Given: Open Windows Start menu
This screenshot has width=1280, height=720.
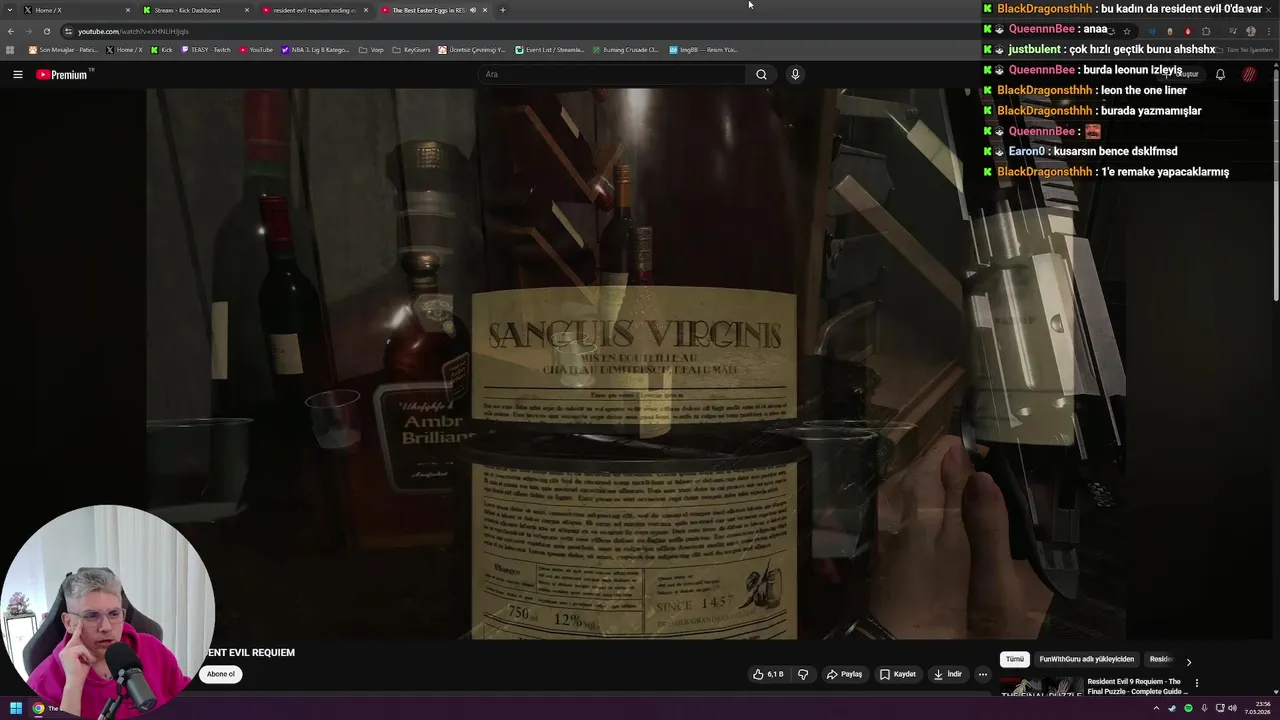Looking at the screenshot, I should (16, 708).
